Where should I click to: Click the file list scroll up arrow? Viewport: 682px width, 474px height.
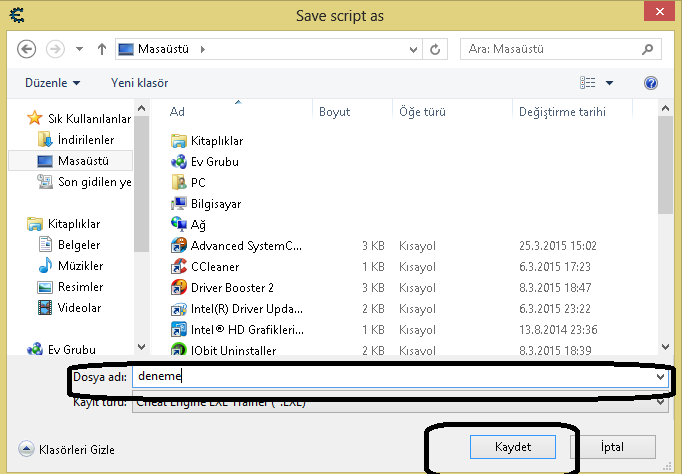(665, 108)
